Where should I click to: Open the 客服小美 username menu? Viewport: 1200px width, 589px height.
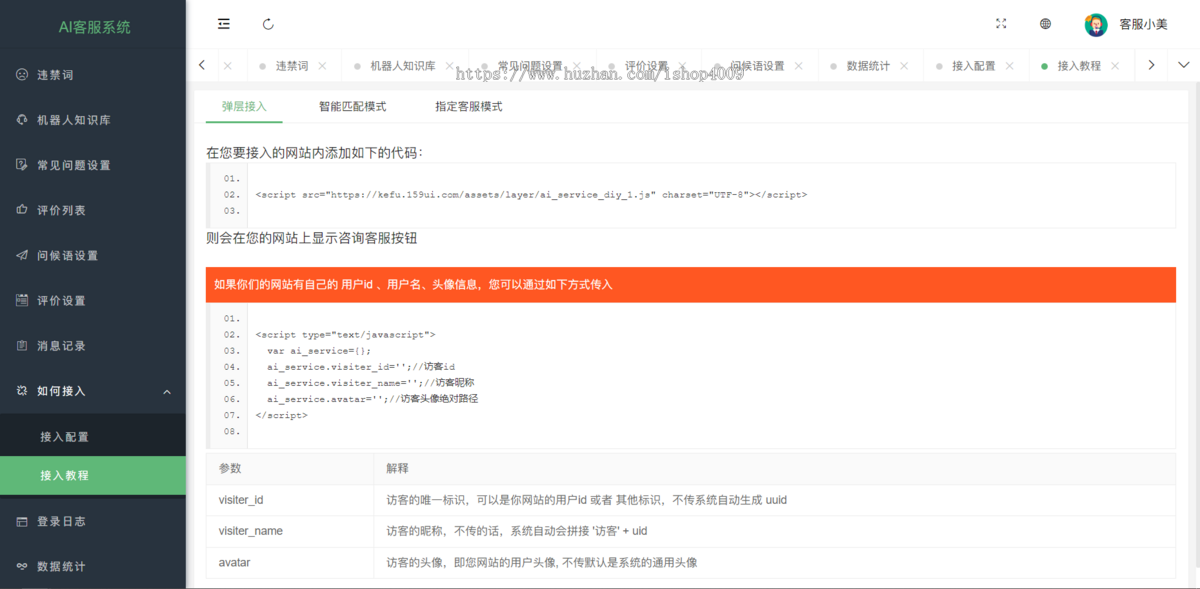(x=1143, y=25)
